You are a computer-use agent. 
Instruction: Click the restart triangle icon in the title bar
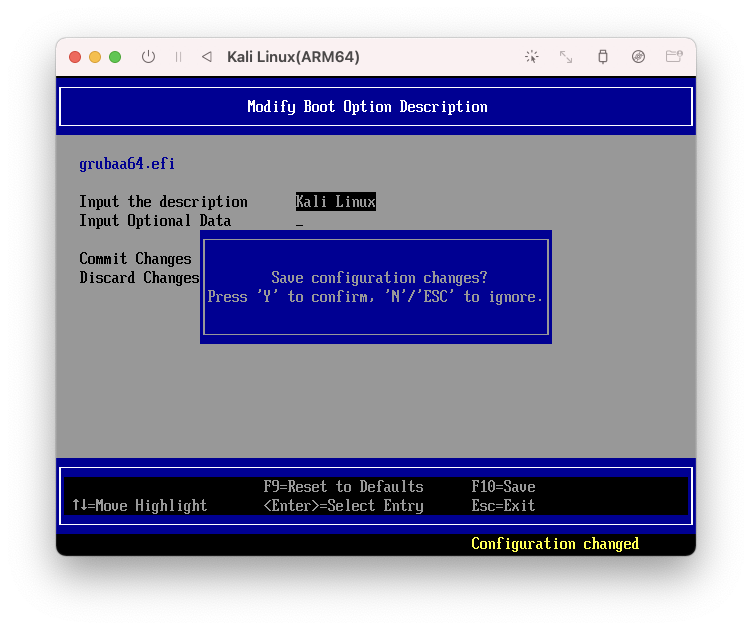click(x=207, y=57)
